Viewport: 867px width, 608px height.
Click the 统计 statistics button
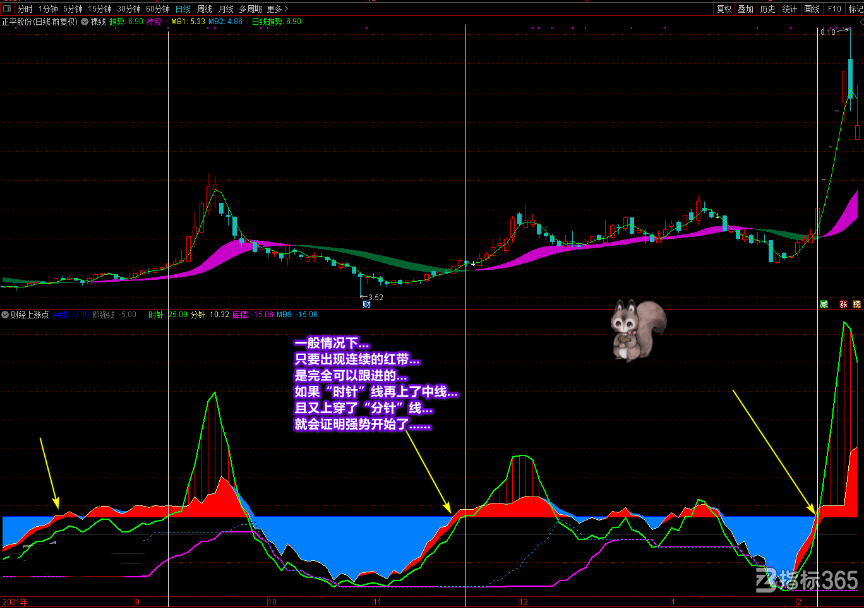(790, 9)
